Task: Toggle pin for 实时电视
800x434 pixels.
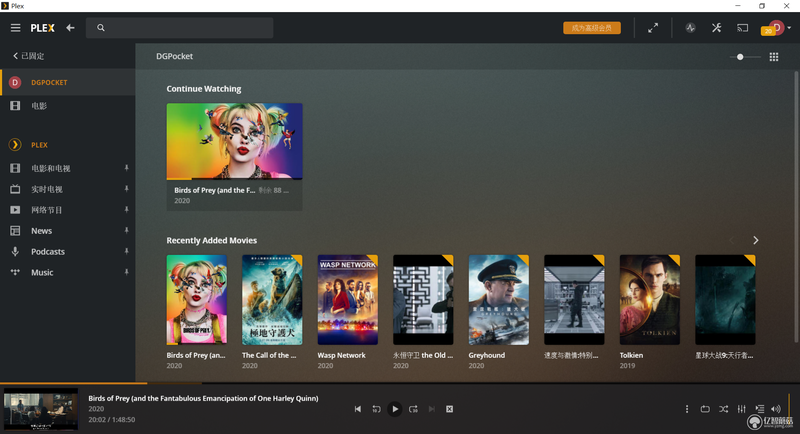Action: coord(127,189)
